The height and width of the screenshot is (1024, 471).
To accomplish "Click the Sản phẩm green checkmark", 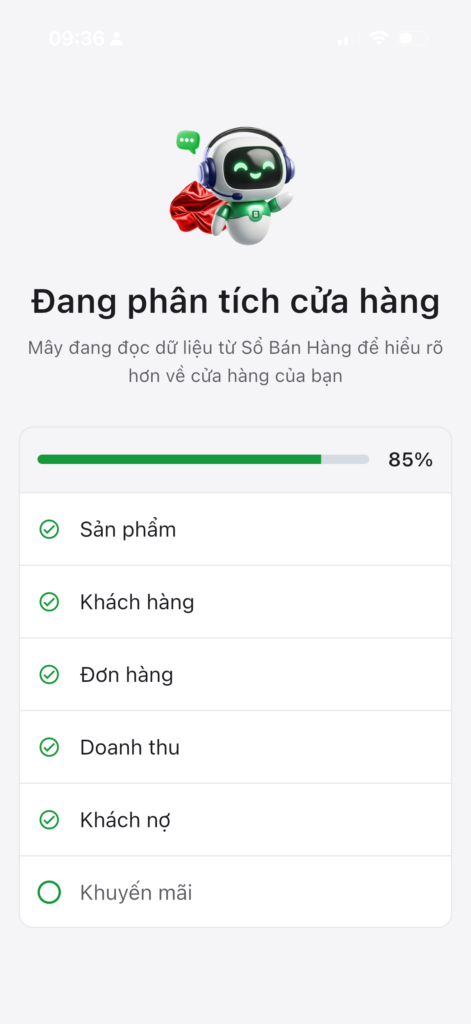I will 49,529.
